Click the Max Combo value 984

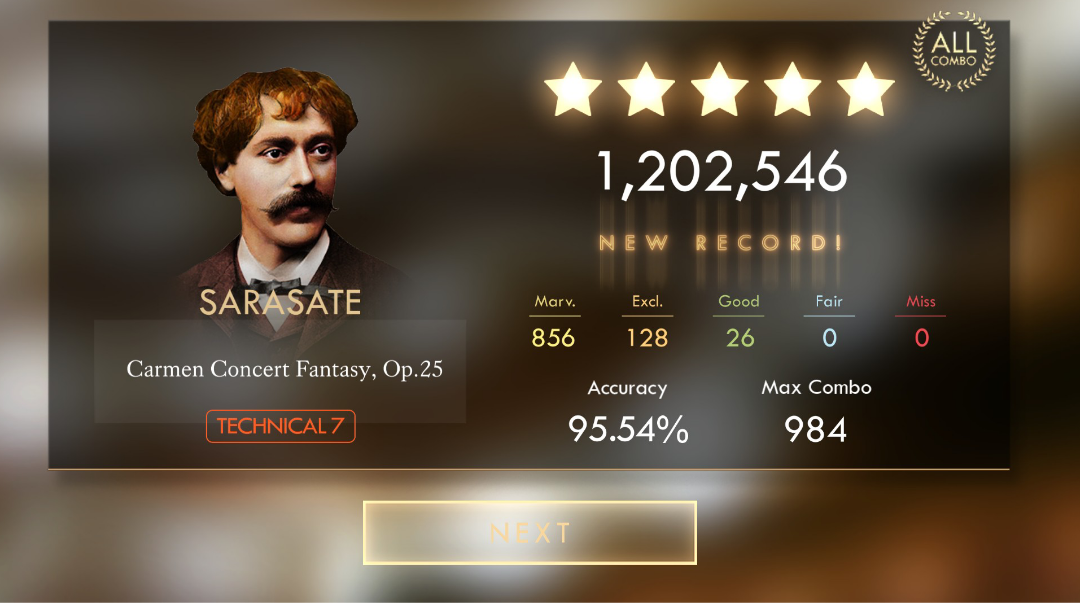point(816,430)
